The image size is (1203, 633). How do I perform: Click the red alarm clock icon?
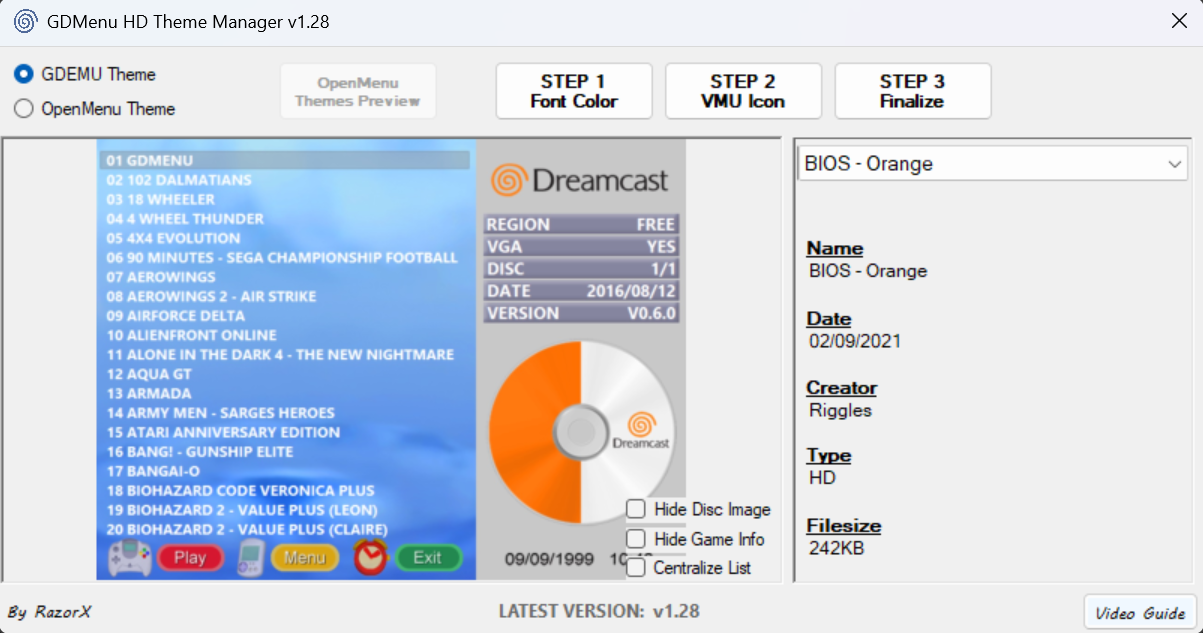click(371, 557)
